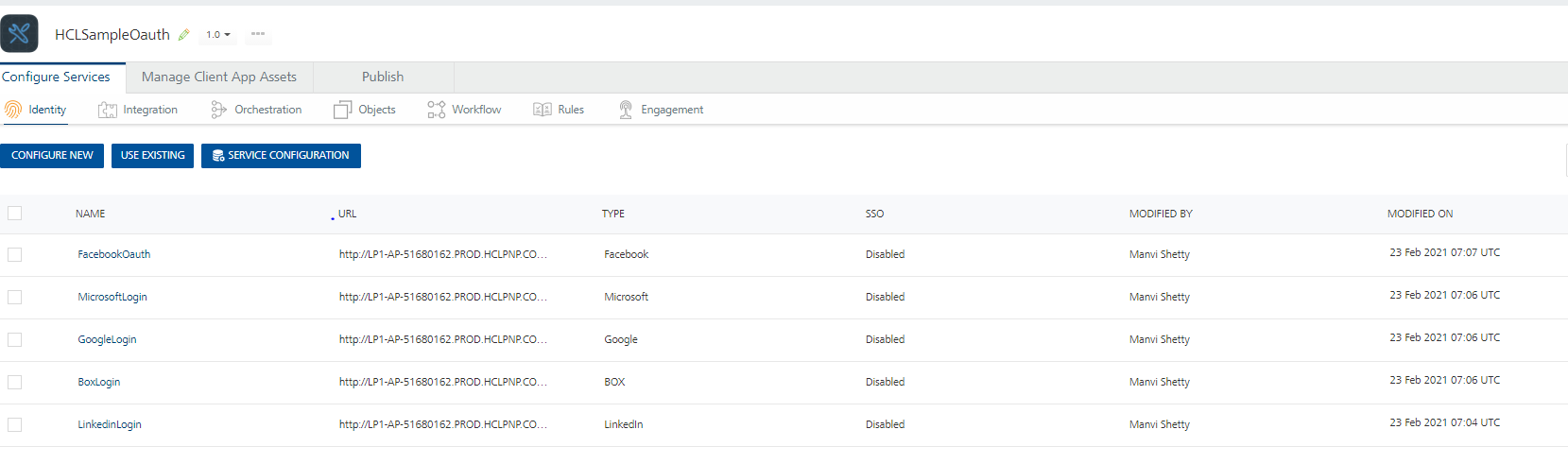Go to the Publish tab
Viewport: 1568px width, 464px height.
pyautogui.click(x=383, y=77)
